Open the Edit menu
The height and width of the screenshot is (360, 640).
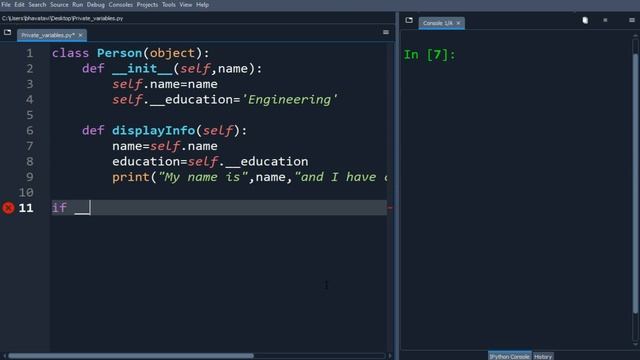pyautogui.click(x=19, y=5)
